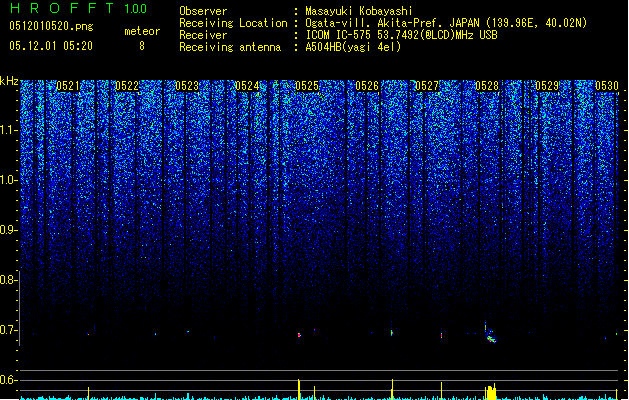Click the 0523 time marker

coord(187,86)
